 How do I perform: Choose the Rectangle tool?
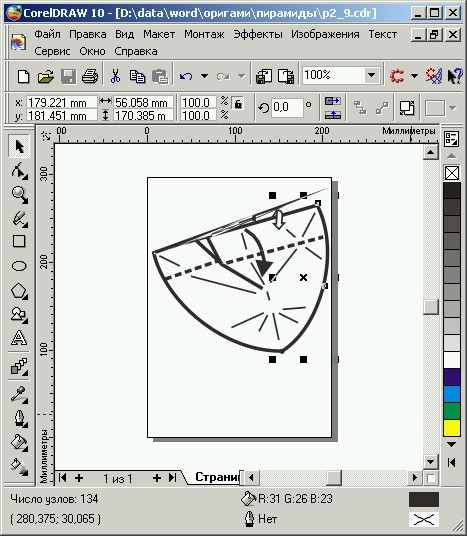point(19,241)
